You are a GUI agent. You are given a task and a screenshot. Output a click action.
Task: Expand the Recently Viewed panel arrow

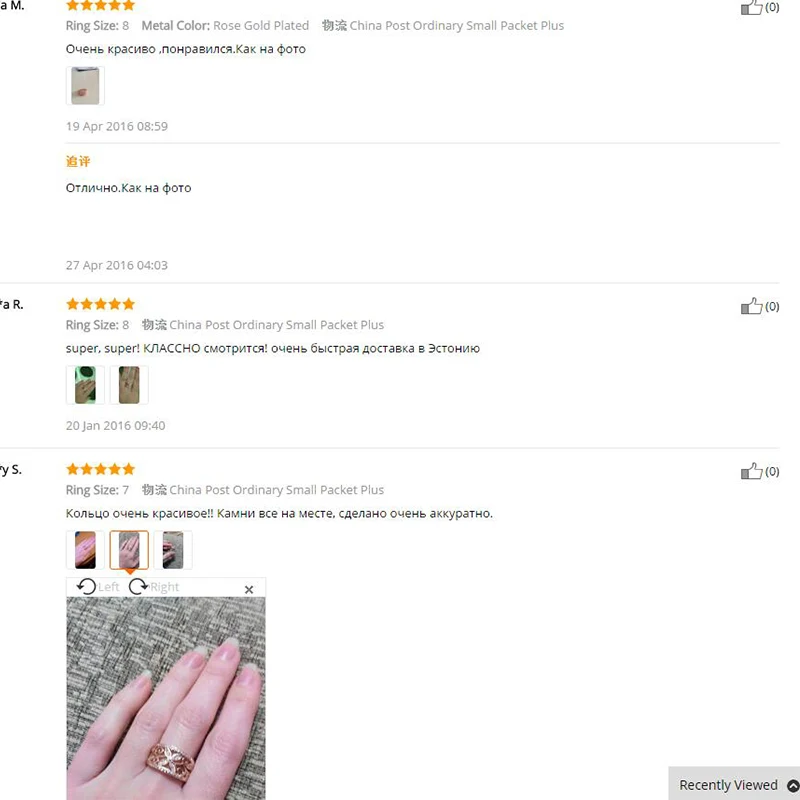(x=793, y=786)
